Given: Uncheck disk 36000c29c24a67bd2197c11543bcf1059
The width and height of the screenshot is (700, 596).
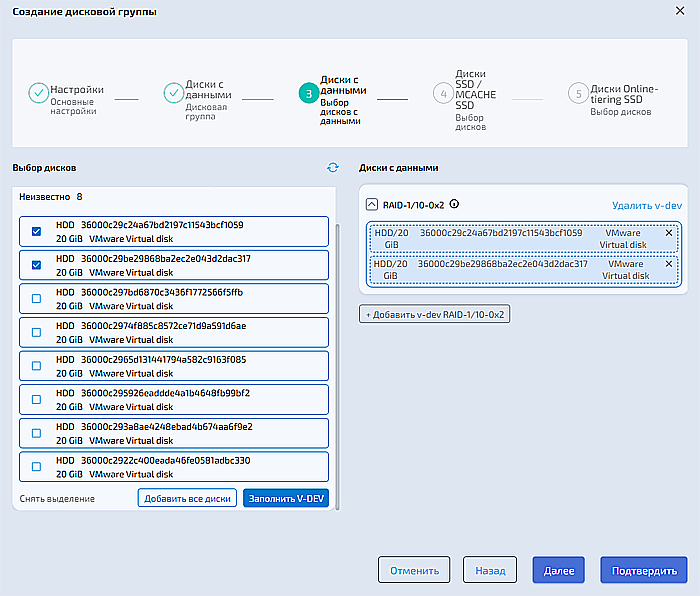Looking at the screenshot, I should (37, 231).
